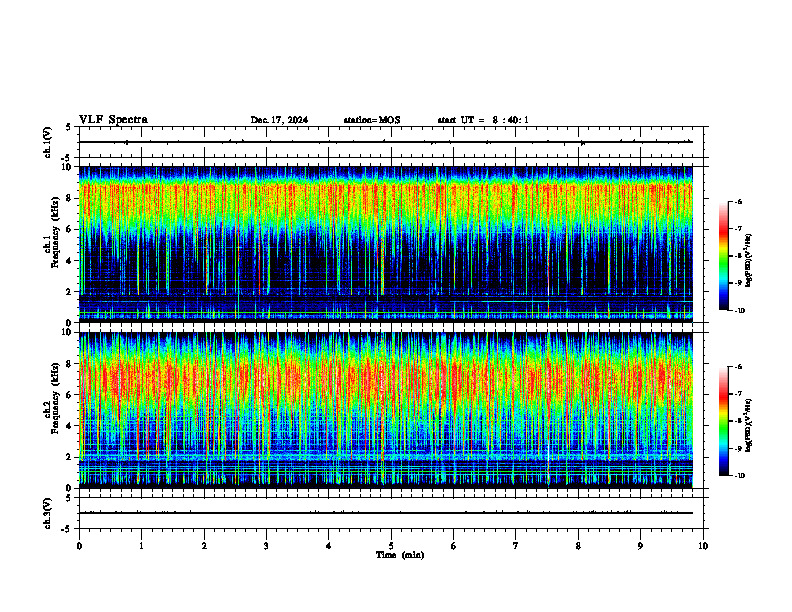The height and width of the screenshot is (612, 792).
Task: Click the "ch.3(V)" voltage axis label
Action: [x=48, y=513]
